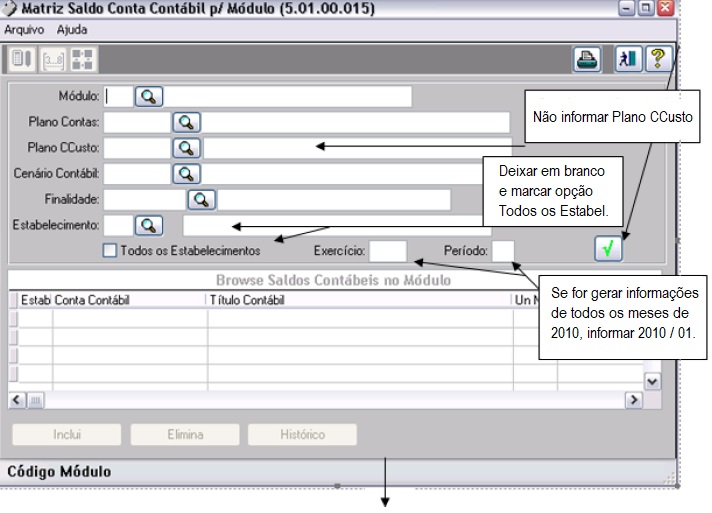Click the Exercício input field
The height and width of the screenshot is (513, 712).
click(x=388, y=251)
